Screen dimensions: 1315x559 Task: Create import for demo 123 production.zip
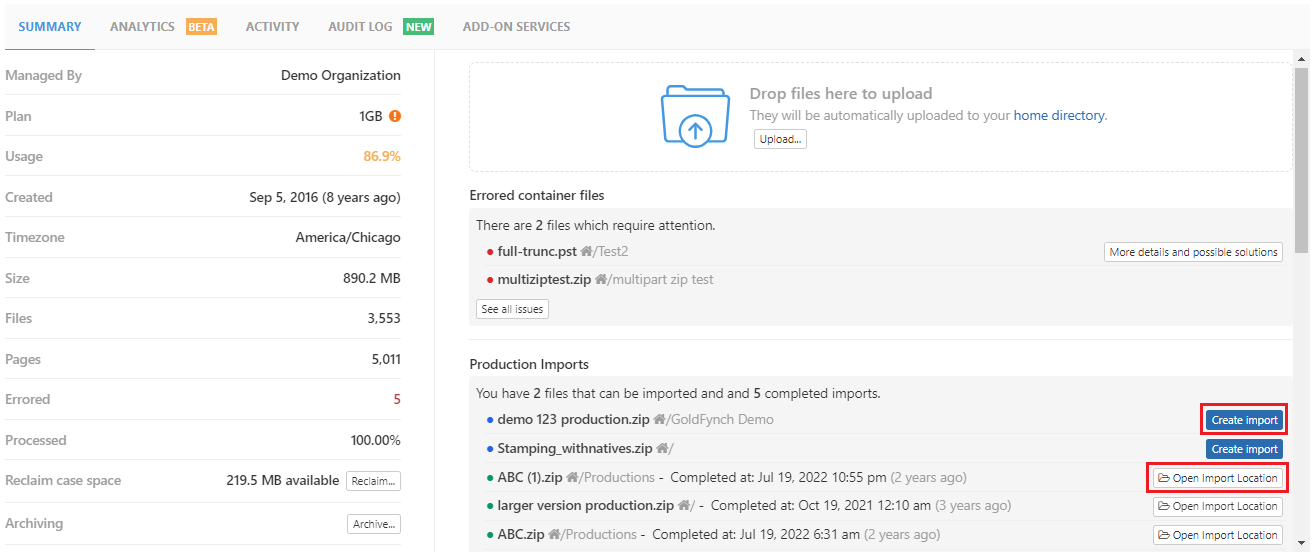coord(1244,420)
